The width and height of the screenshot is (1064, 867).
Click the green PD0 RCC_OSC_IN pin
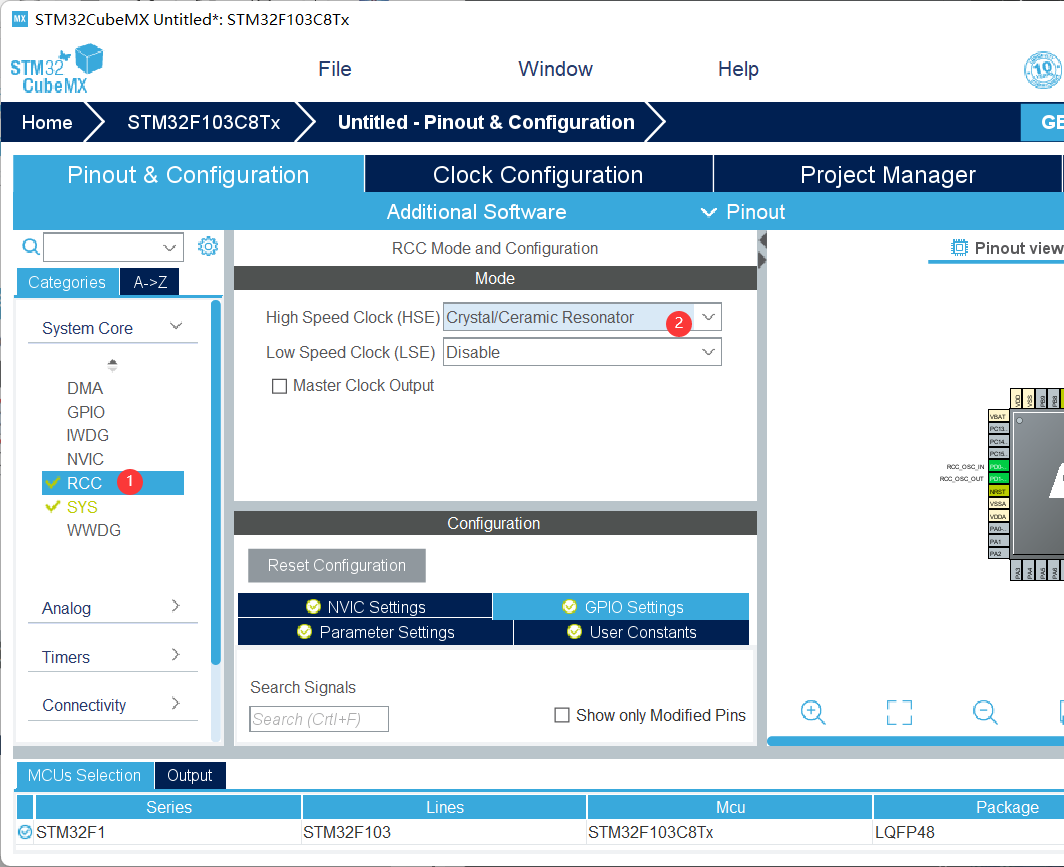tap(998, 467)
